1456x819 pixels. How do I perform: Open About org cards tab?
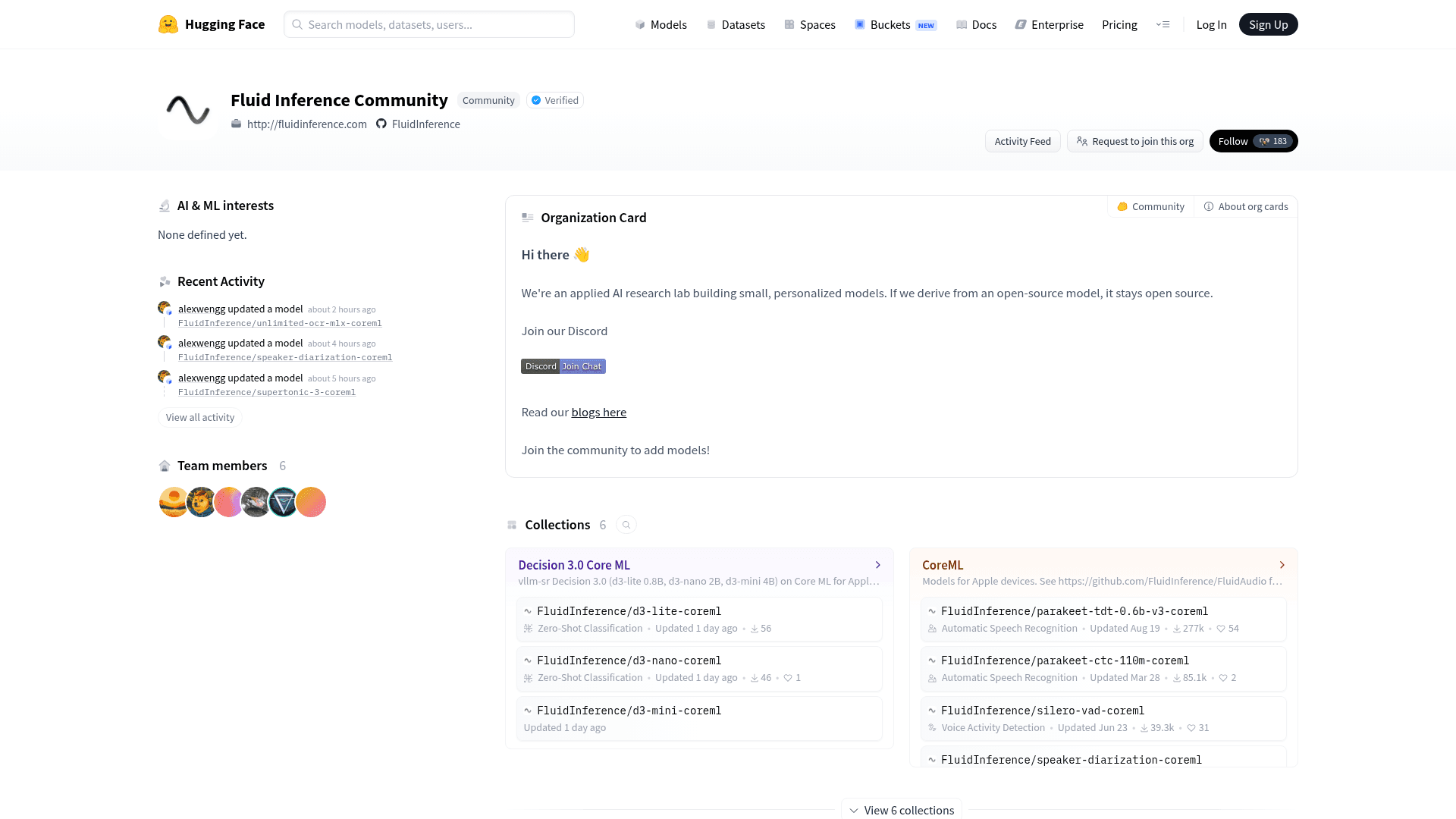click(1245, 206)
